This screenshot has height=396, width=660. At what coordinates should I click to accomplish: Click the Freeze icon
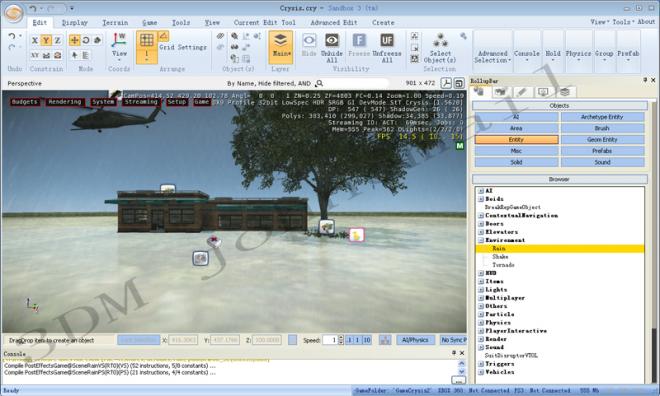359,41
